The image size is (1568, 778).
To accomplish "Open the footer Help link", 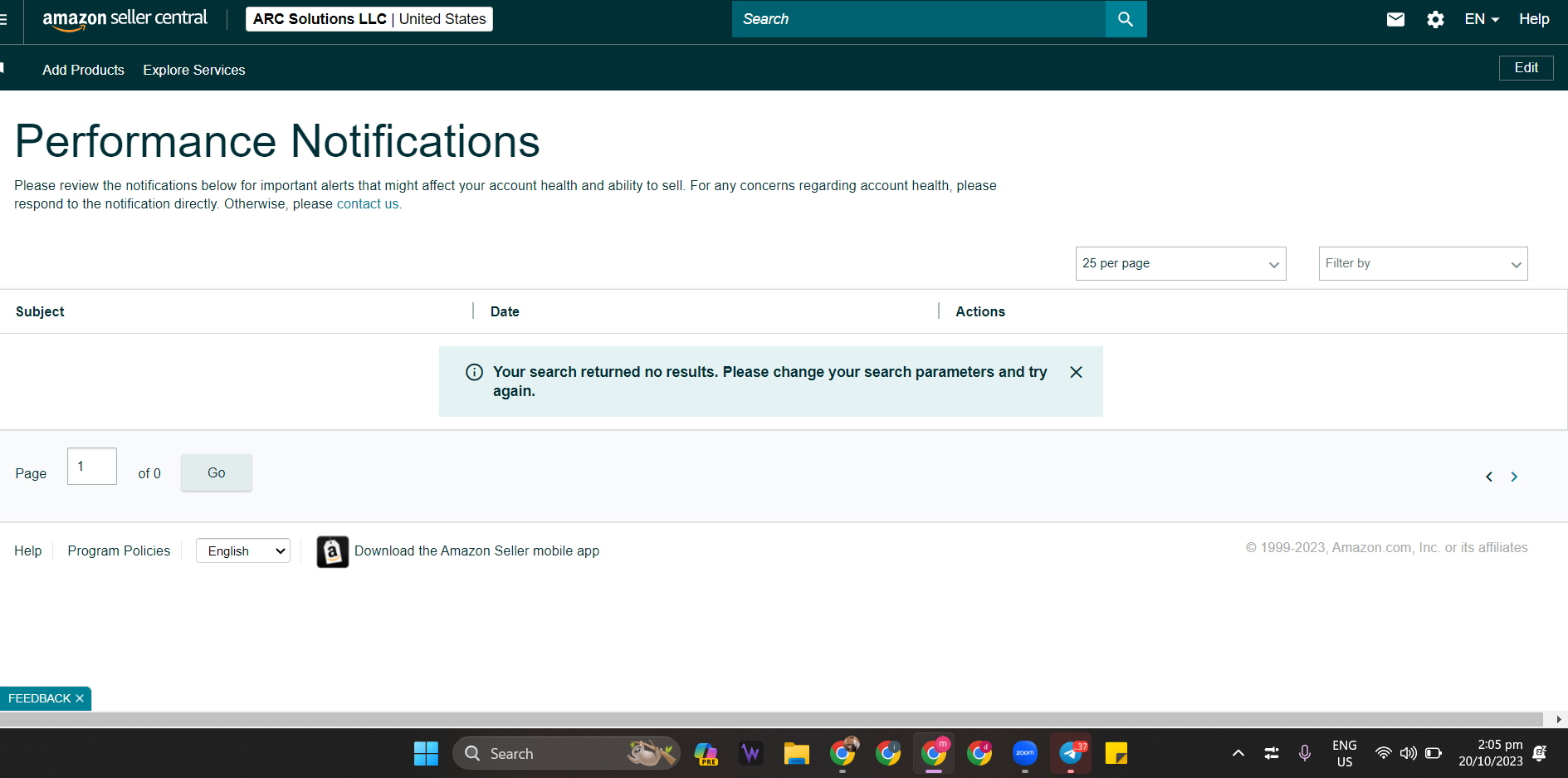I will [27, 550].
